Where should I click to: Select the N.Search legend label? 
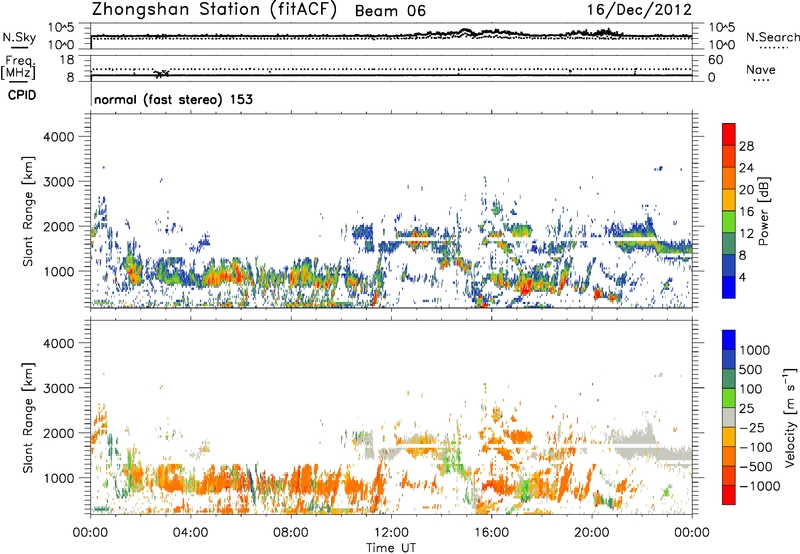pos(772,37)
